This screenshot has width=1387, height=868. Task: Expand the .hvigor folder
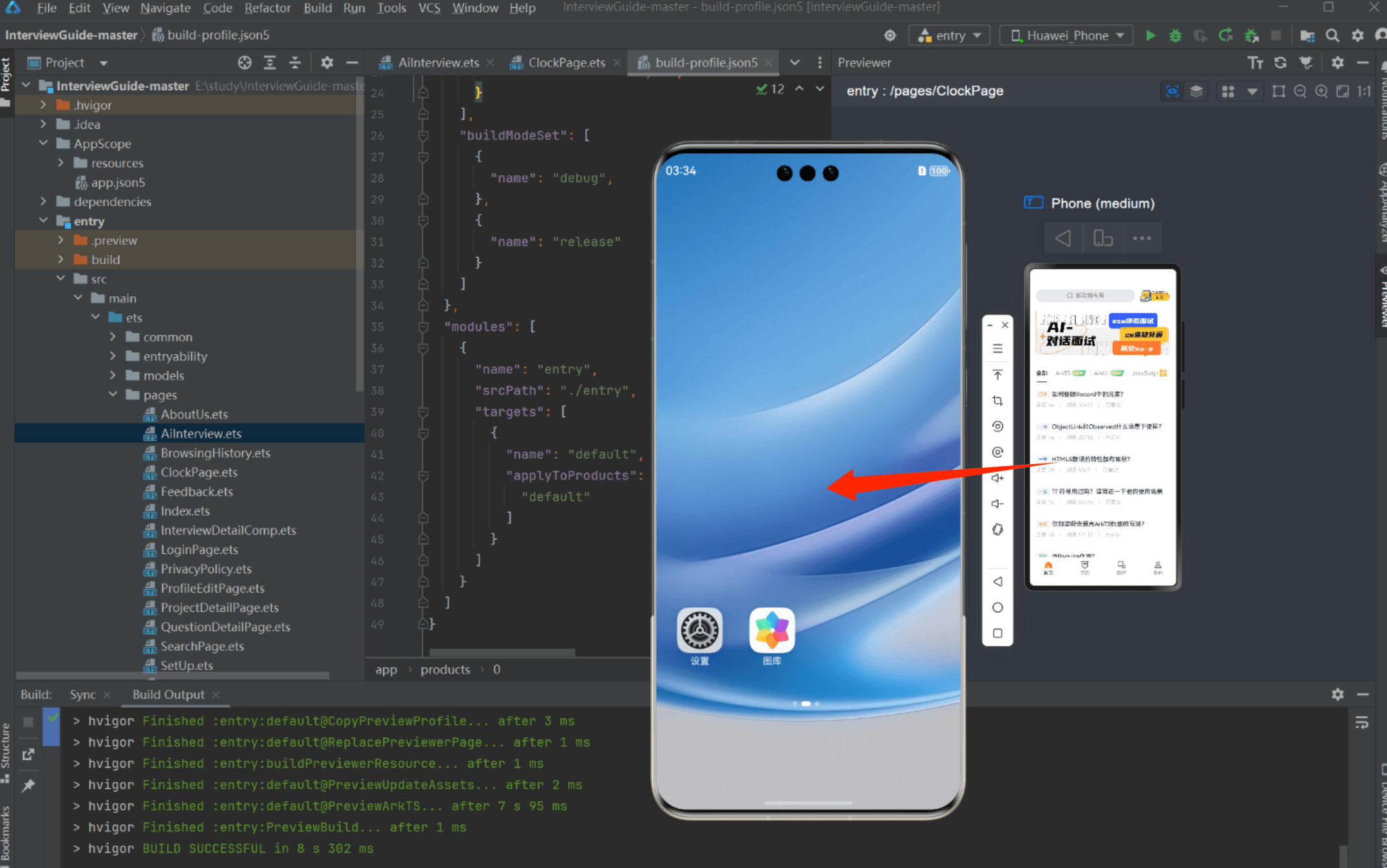(x=43, y=105)
